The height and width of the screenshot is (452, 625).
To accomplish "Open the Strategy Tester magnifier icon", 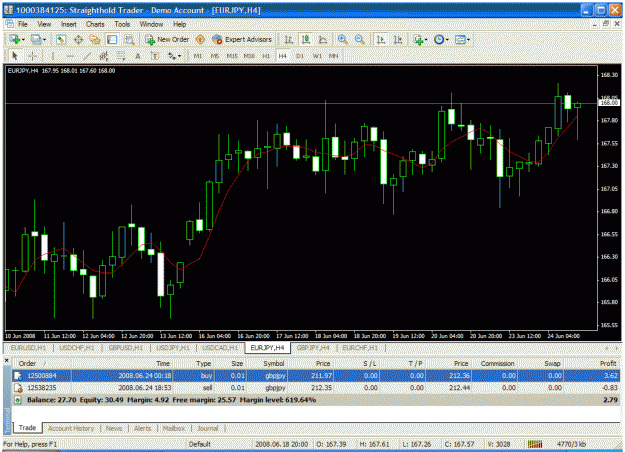I will 129,39.
